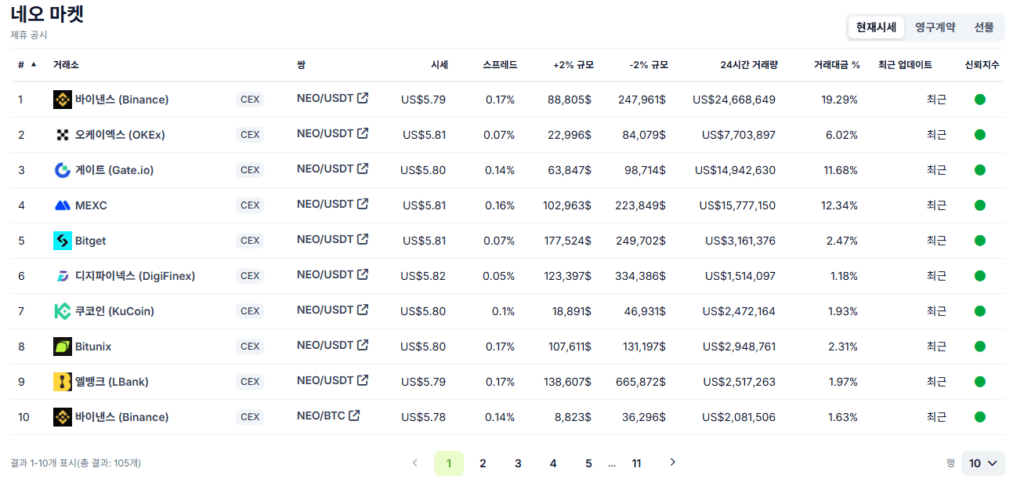Click the LBank exchange logo
The height and width of the screenshot is (490, 1024).
pyautogui.click(x=62, y=382)
